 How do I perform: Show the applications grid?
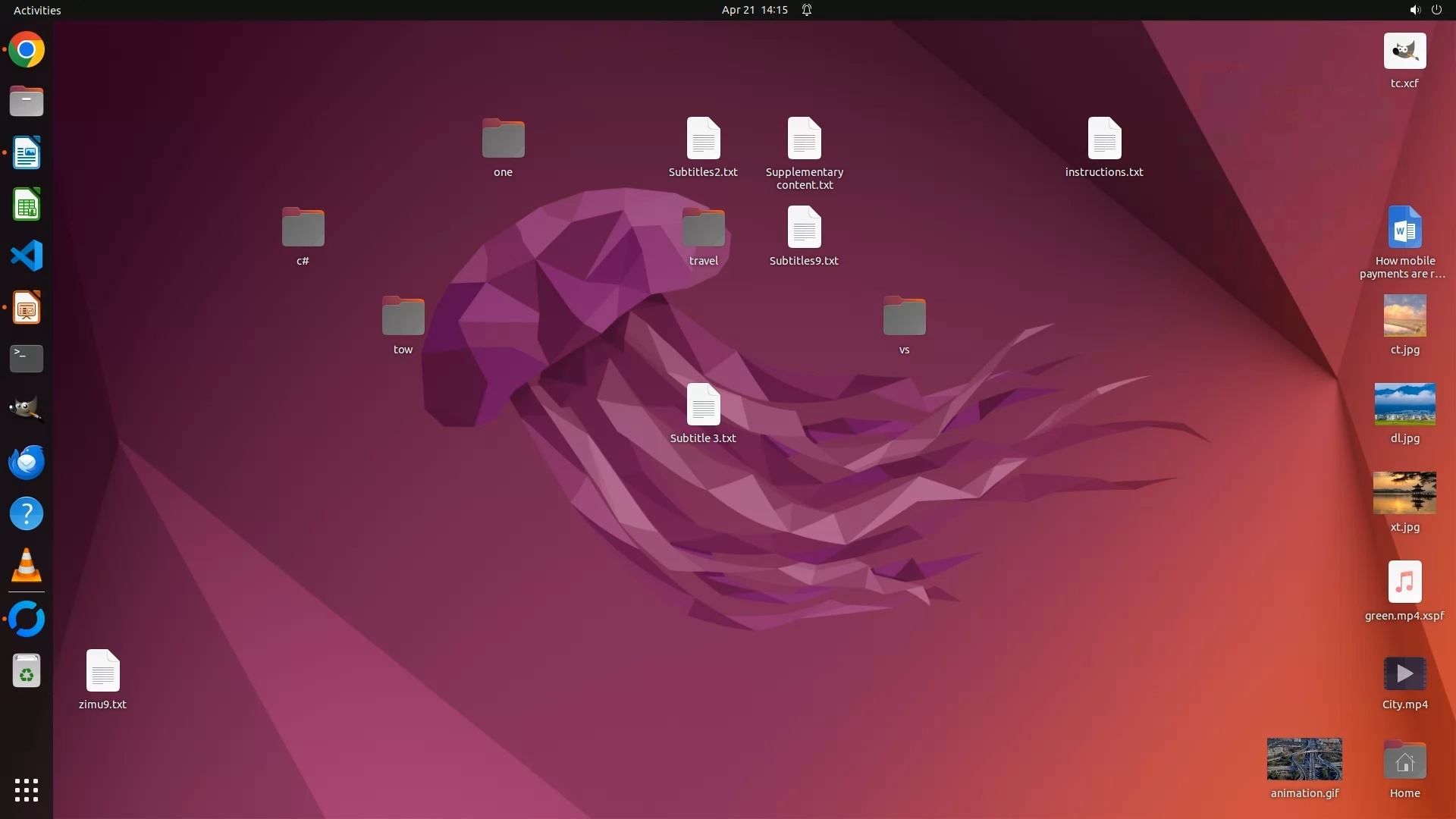coord(27,790)
